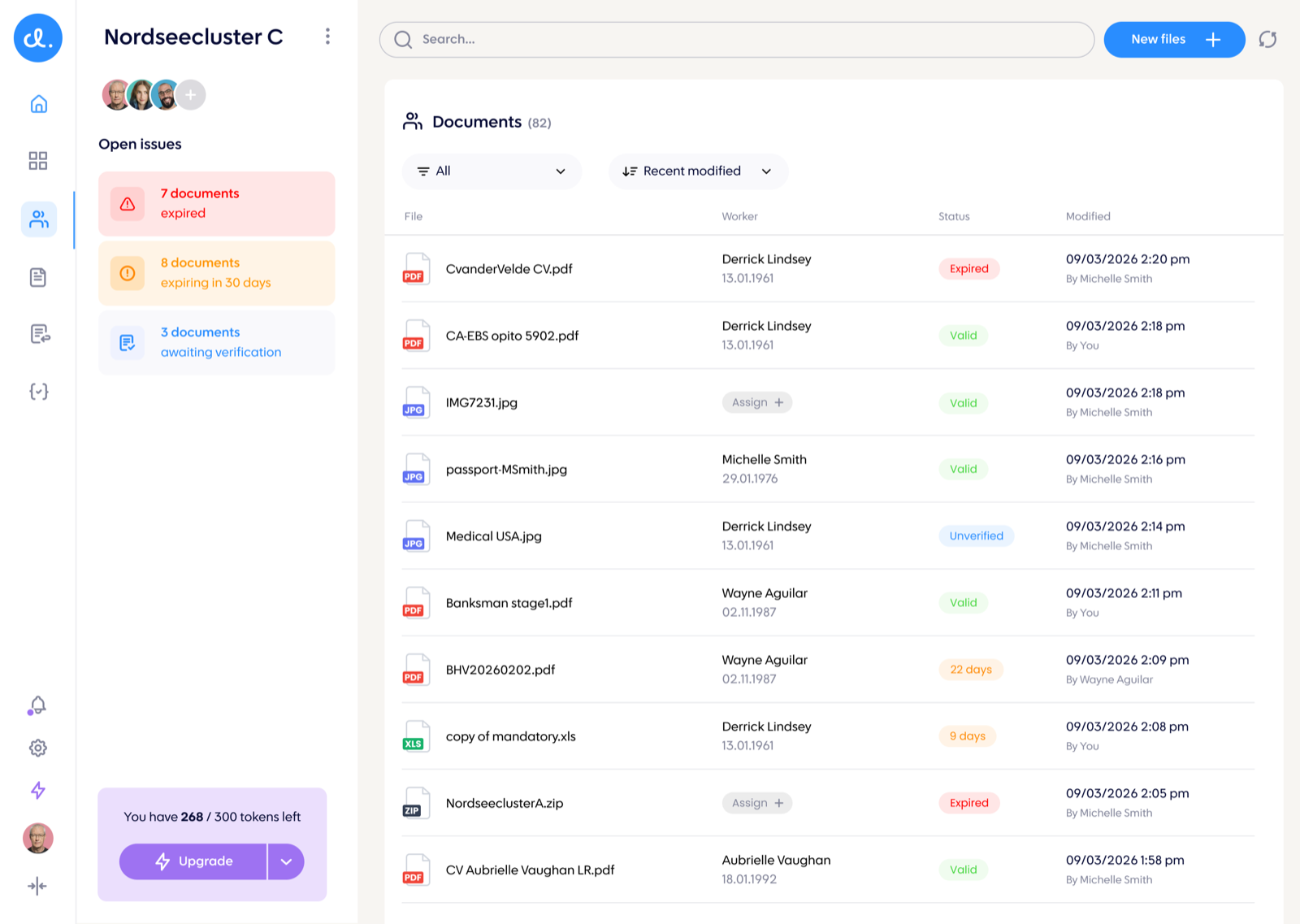Open the settings gear icon
The image size is (1300, 924).
[x=38, y=748]
